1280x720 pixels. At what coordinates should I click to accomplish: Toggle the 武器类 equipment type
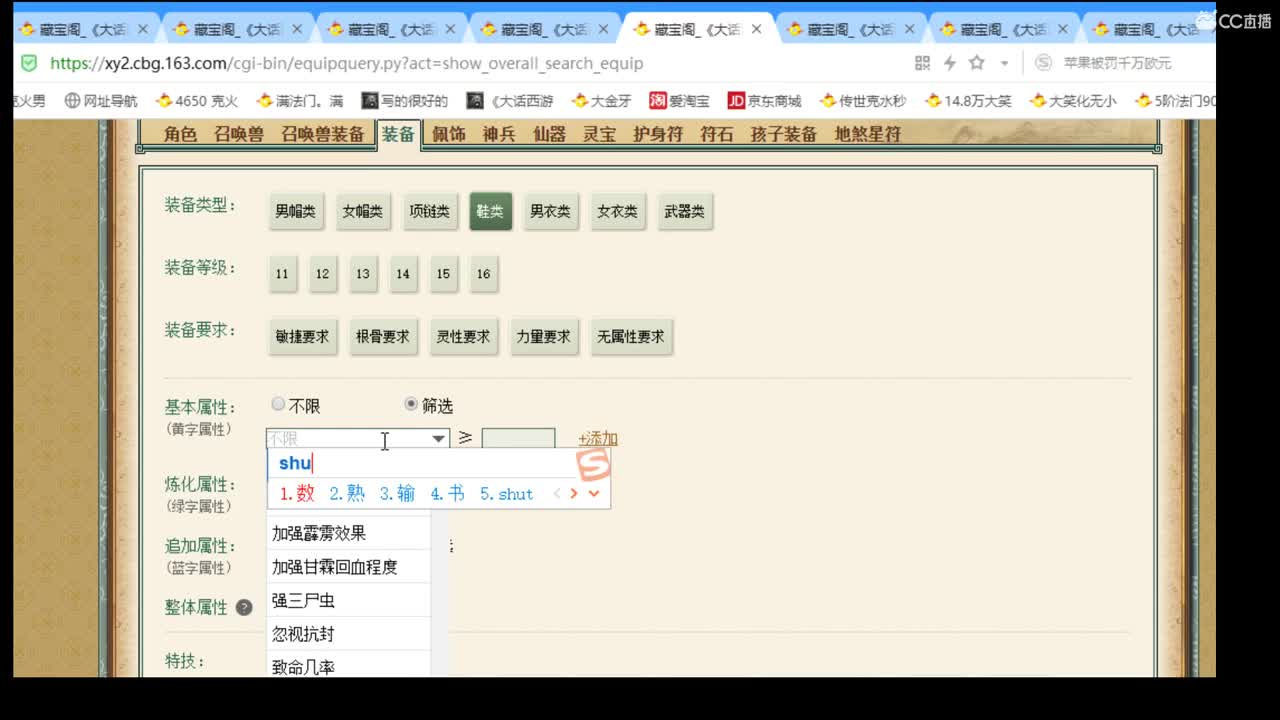pyautogui.click(x=684, y=211)
